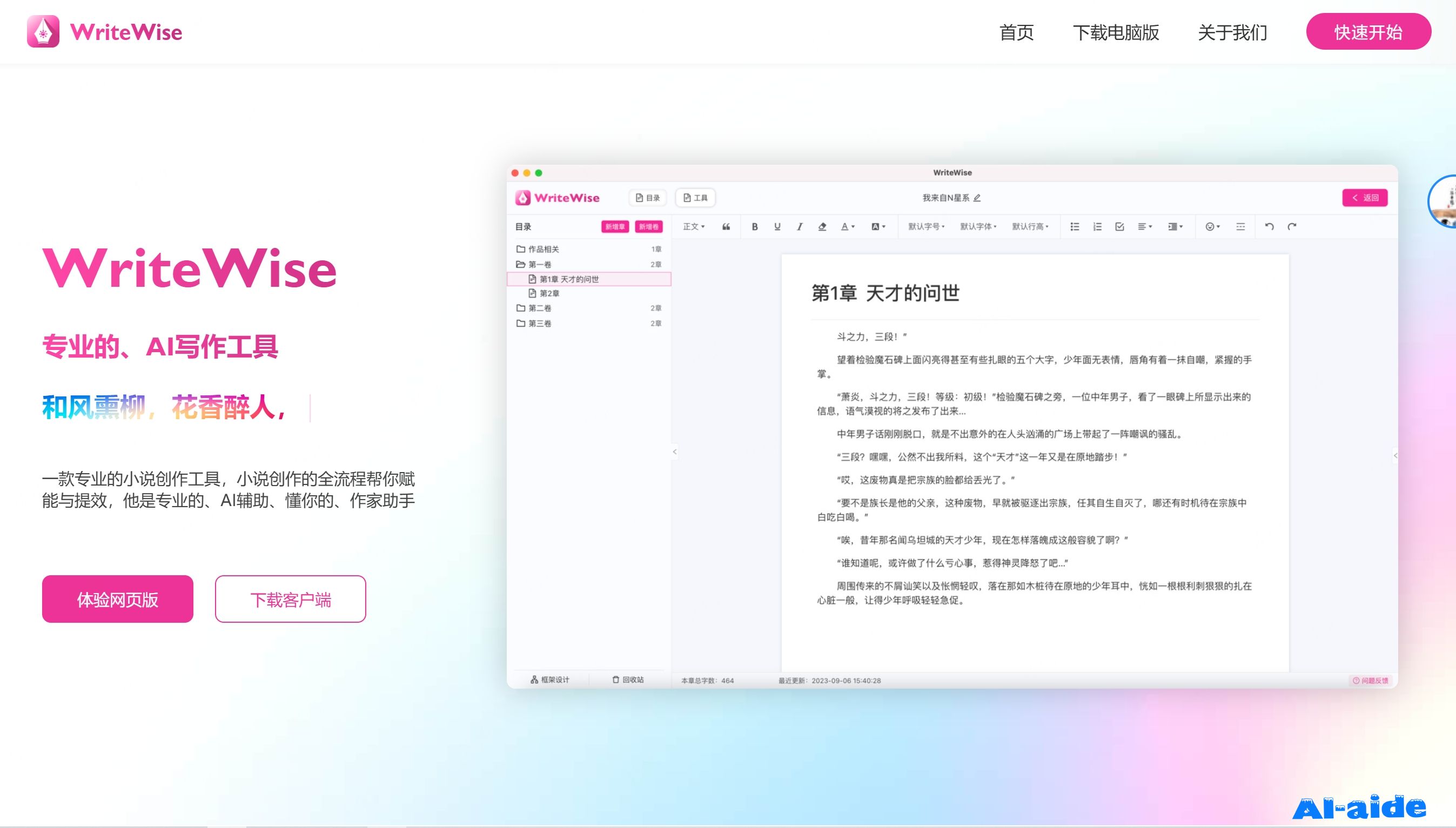Open the 回收站 recycle bin

point(628,679)
